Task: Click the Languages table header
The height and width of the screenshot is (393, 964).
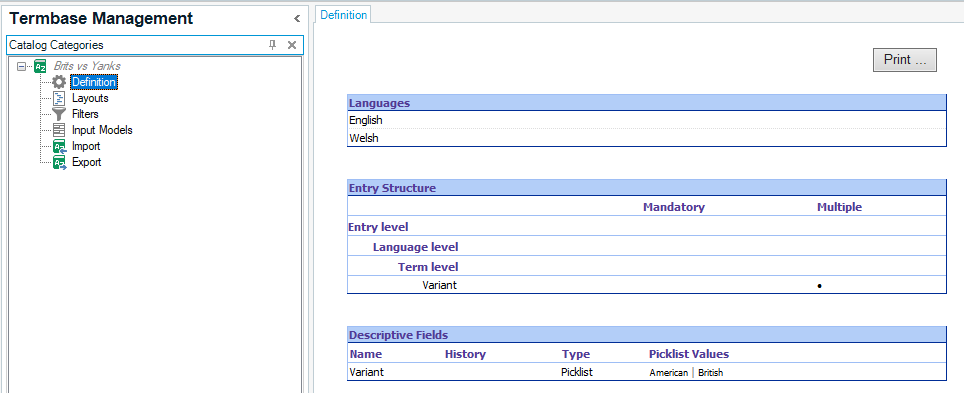Action: pyautogui.click(x=646, y=103)
